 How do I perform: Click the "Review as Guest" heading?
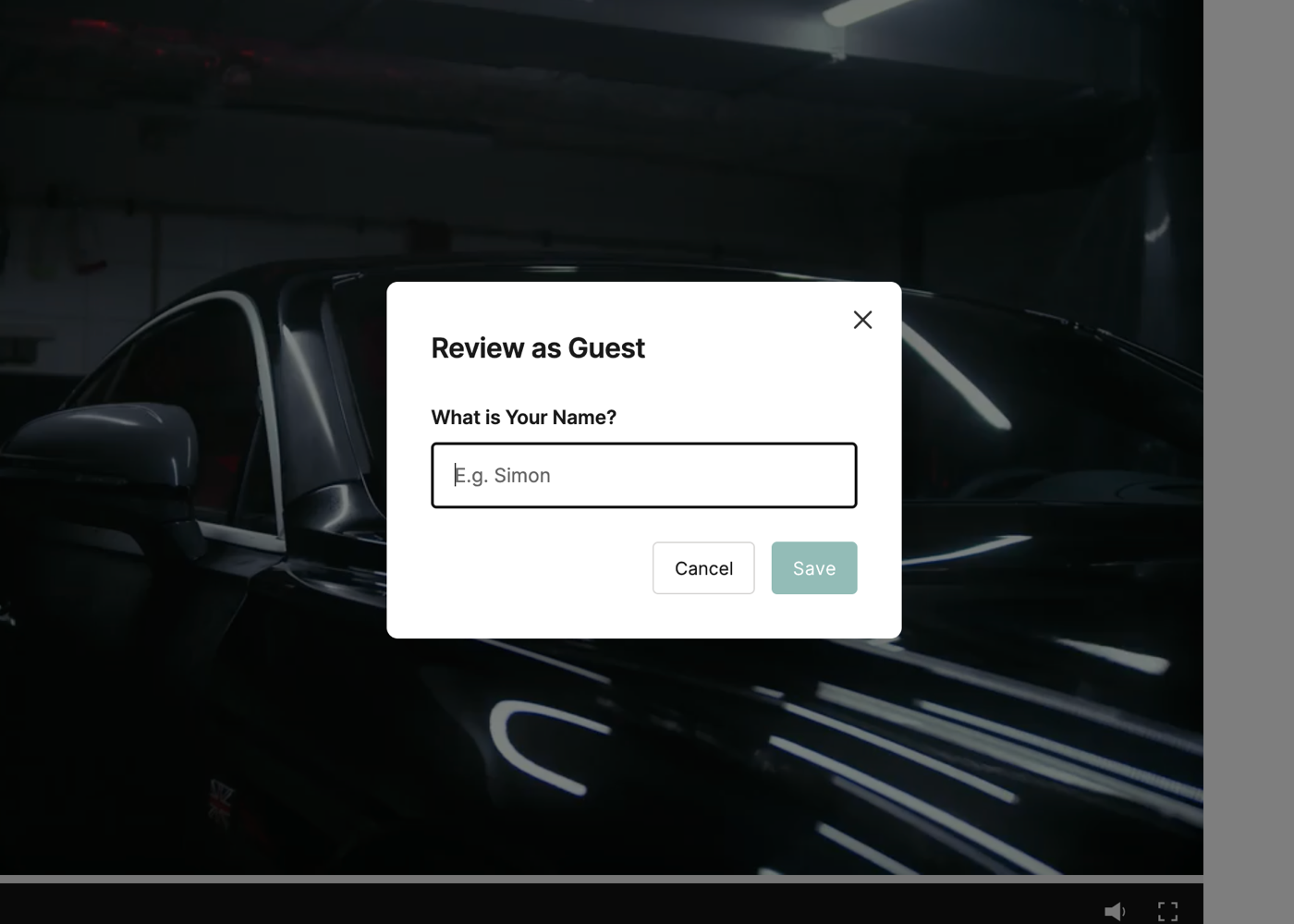(x=538, y=348)
